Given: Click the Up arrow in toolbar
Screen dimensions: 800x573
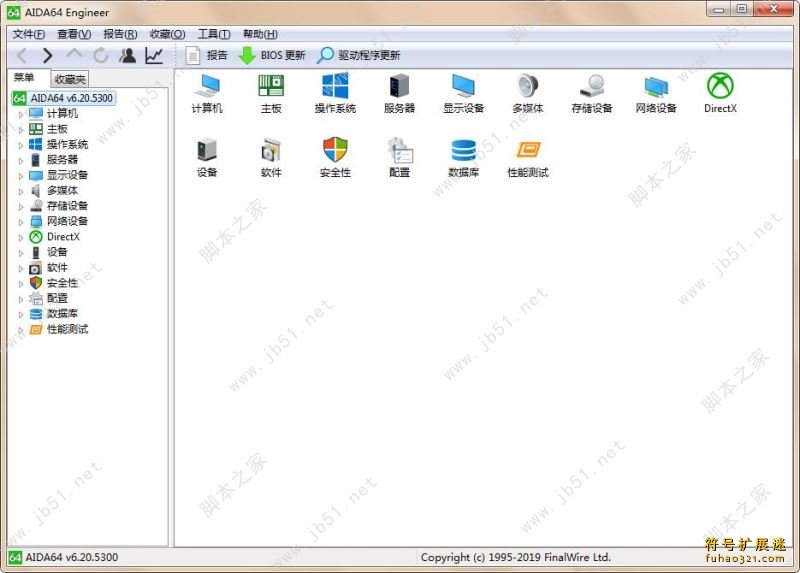Looking at the screenshot, I should pyautogui.click(x=74, y=55).
